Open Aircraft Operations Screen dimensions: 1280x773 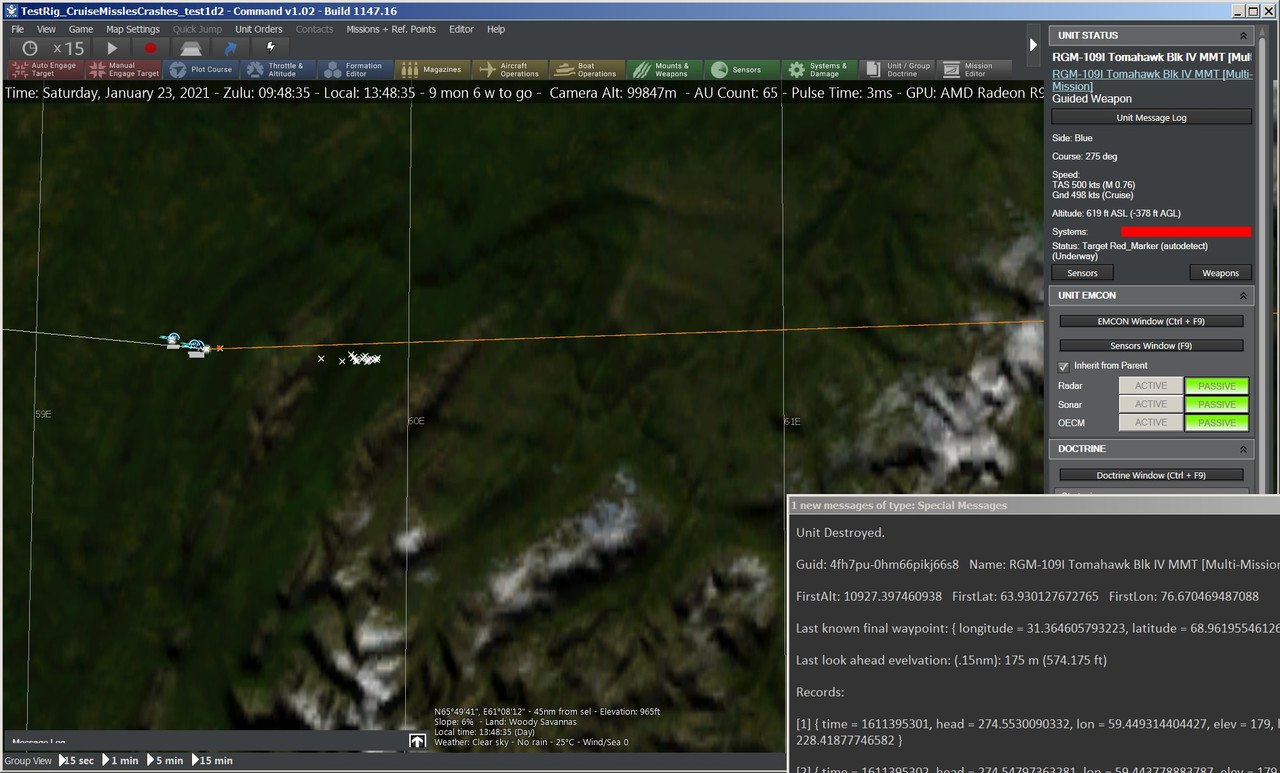tap(510, 70)
